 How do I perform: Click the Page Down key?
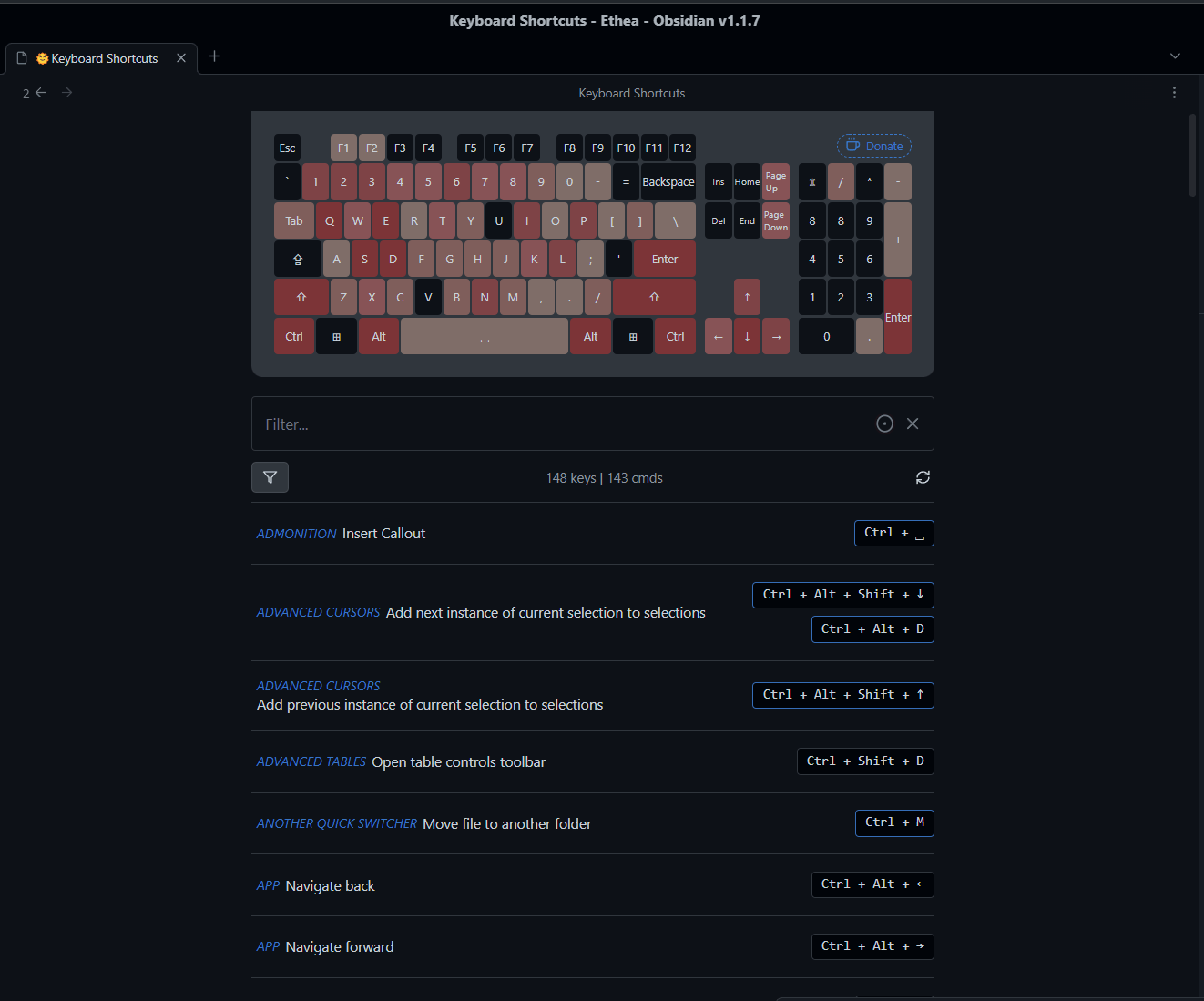776,220
